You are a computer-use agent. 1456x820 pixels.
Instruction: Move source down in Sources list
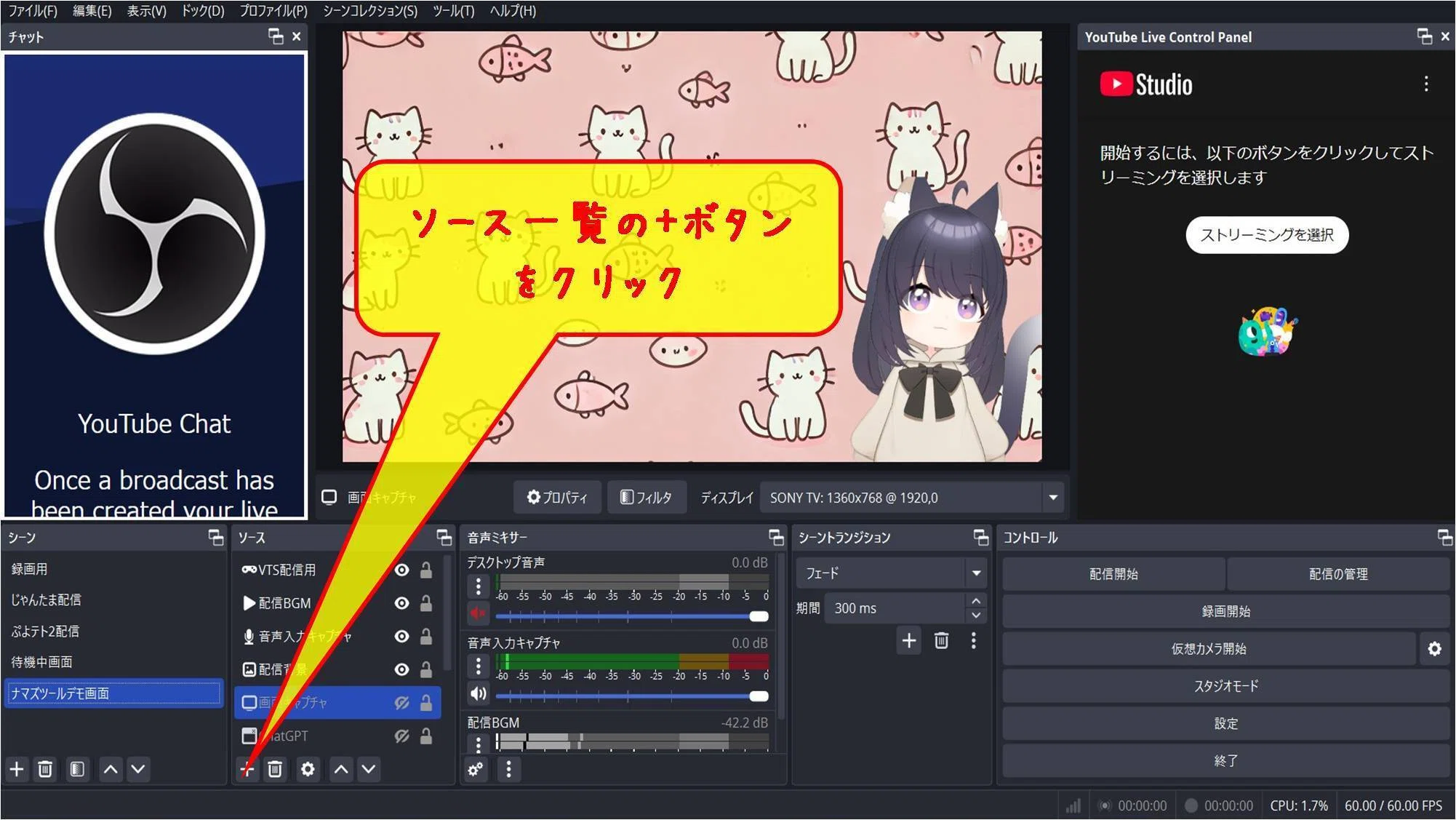click(369, 768)
